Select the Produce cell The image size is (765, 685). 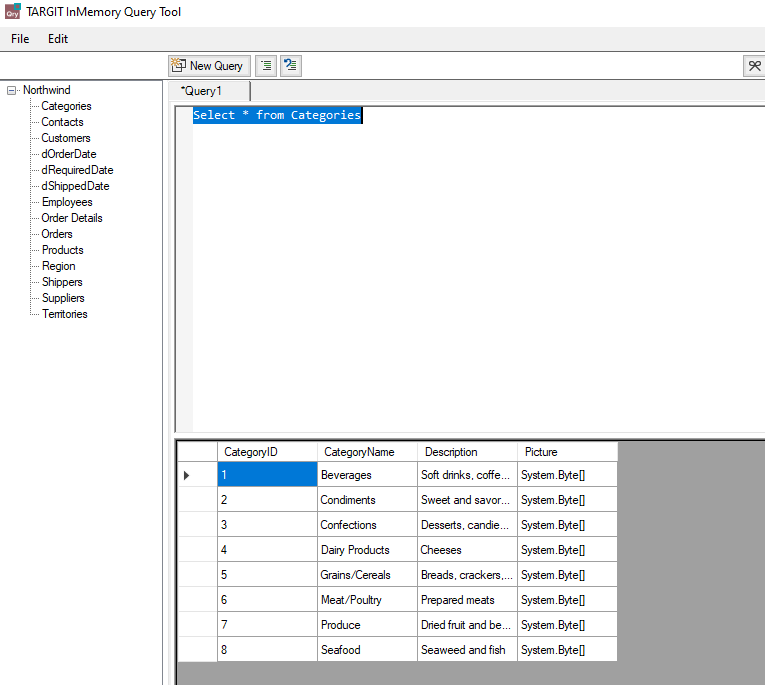[x=367, y=625]
